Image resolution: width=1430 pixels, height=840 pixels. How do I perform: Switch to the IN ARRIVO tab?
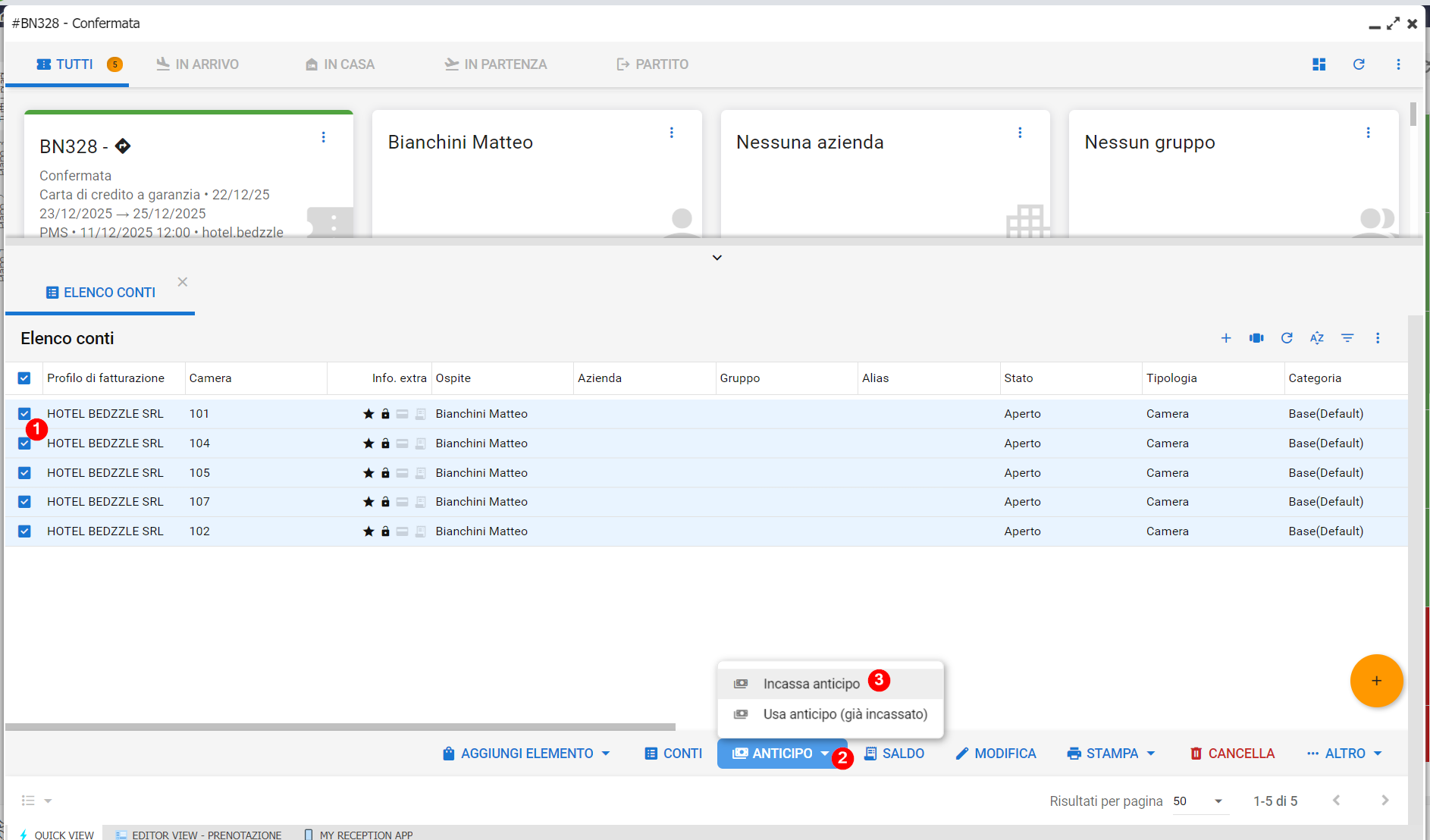click(197, 64)
